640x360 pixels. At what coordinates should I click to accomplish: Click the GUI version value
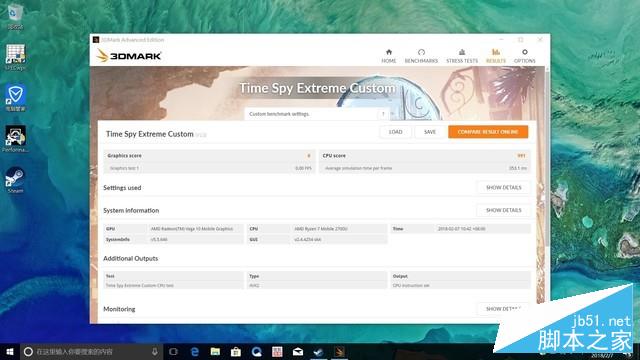click(307, 240)
